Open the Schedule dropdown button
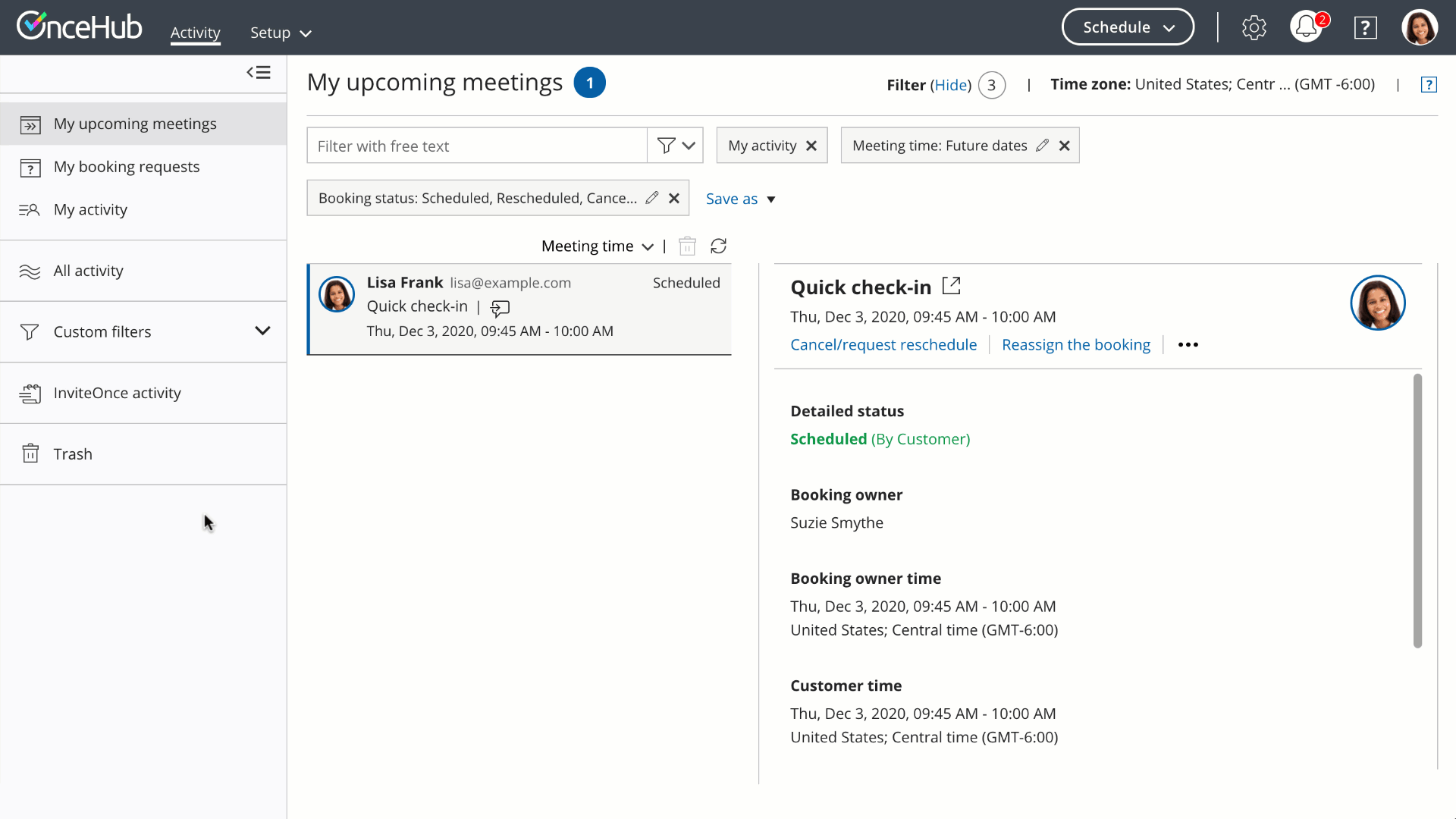 point(1128,27)
